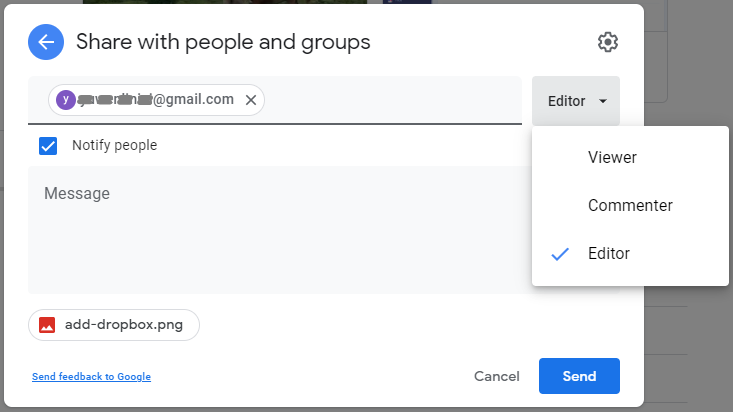Image resolution: width=733 pixels, height=412 pixels.
Task: Click the blue Send button
Action: tap(579, 376)
